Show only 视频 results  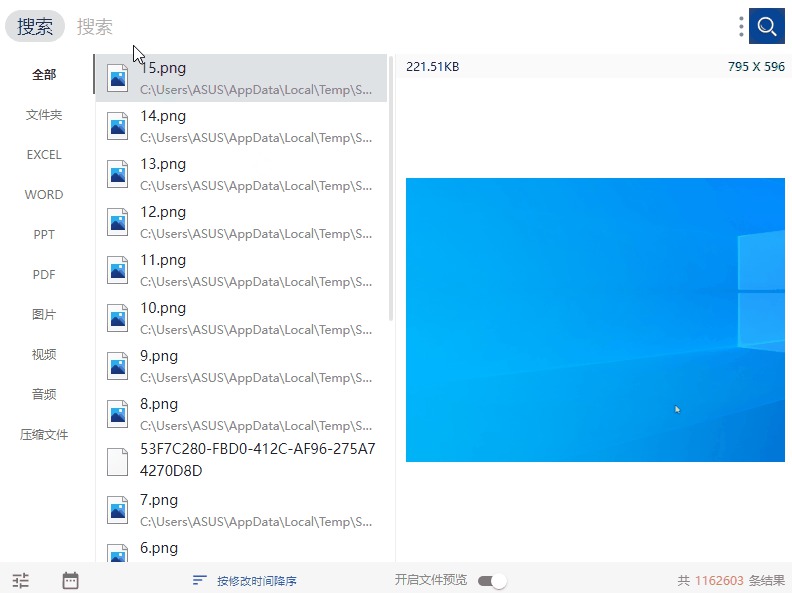click(44, 354)
